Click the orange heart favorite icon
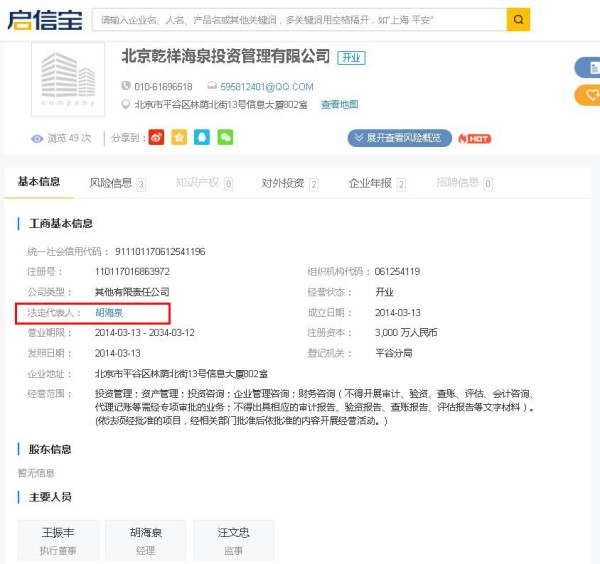The width and height of the screenshot is (600, 564). 589,95
